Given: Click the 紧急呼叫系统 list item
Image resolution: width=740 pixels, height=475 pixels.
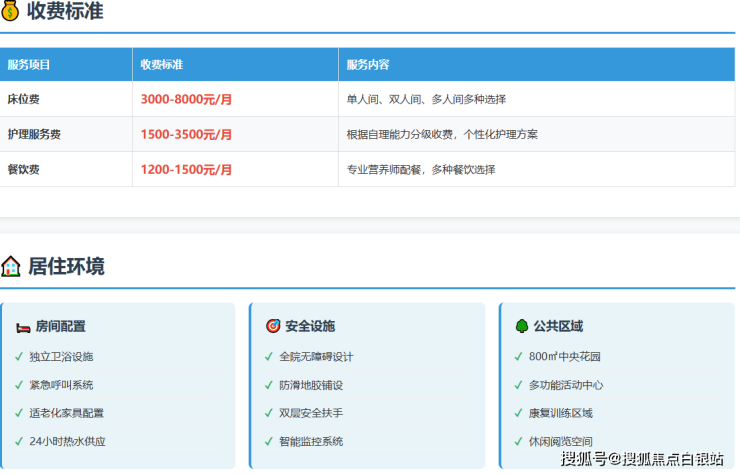Looking at the screenshot, I should coord(61,384).
